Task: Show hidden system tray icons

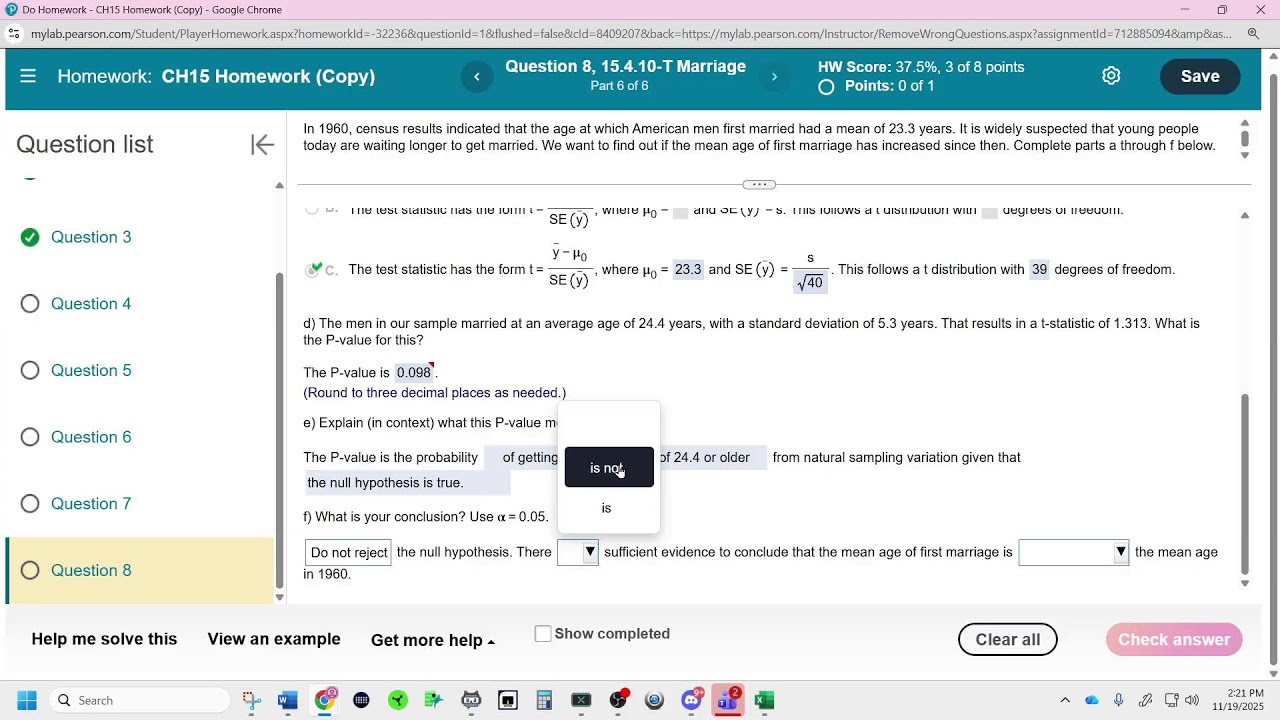Action: pyautogui.click(x=1065, y=700)
